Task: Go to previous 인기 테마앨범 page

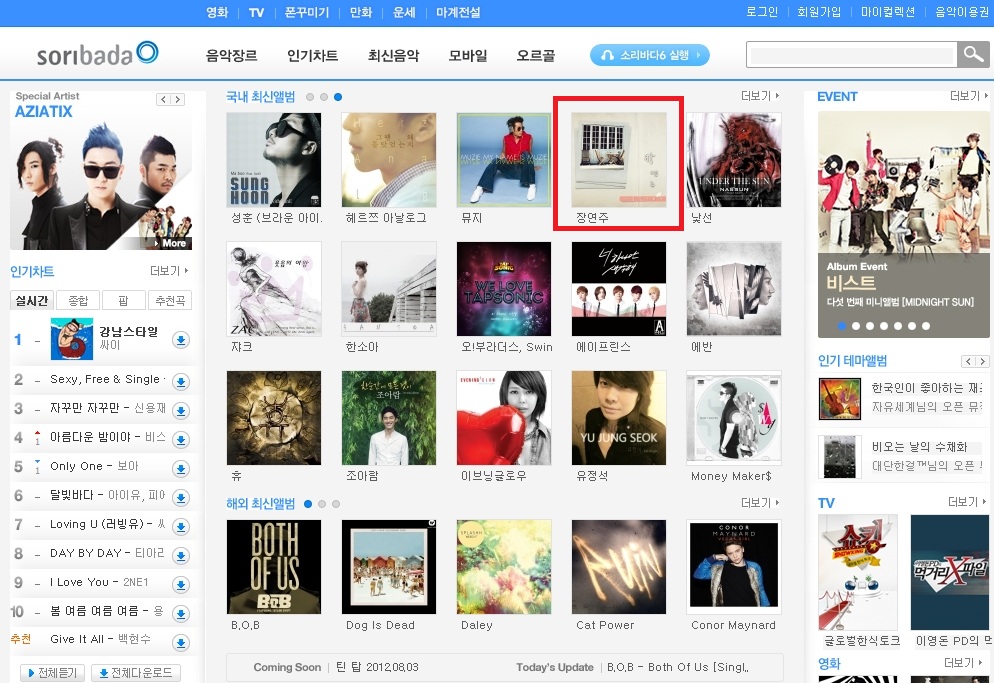Action: tap(969, 361)
